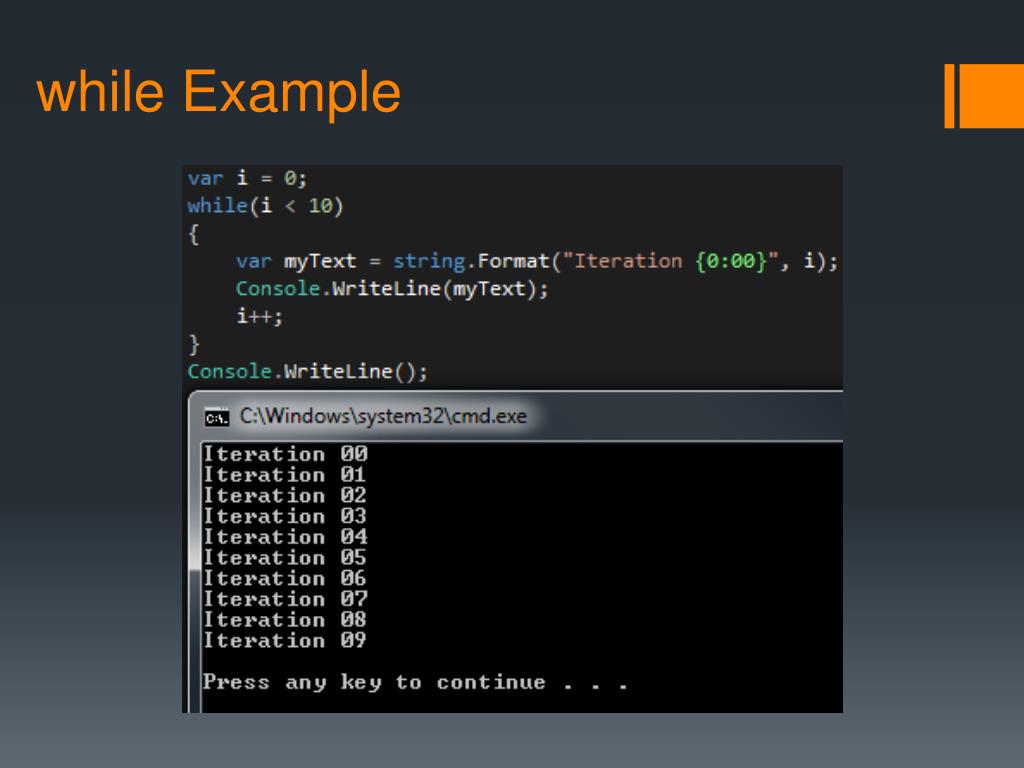Click the string.Format code line
Viewport: 1024px width, 768px height.
537,261
